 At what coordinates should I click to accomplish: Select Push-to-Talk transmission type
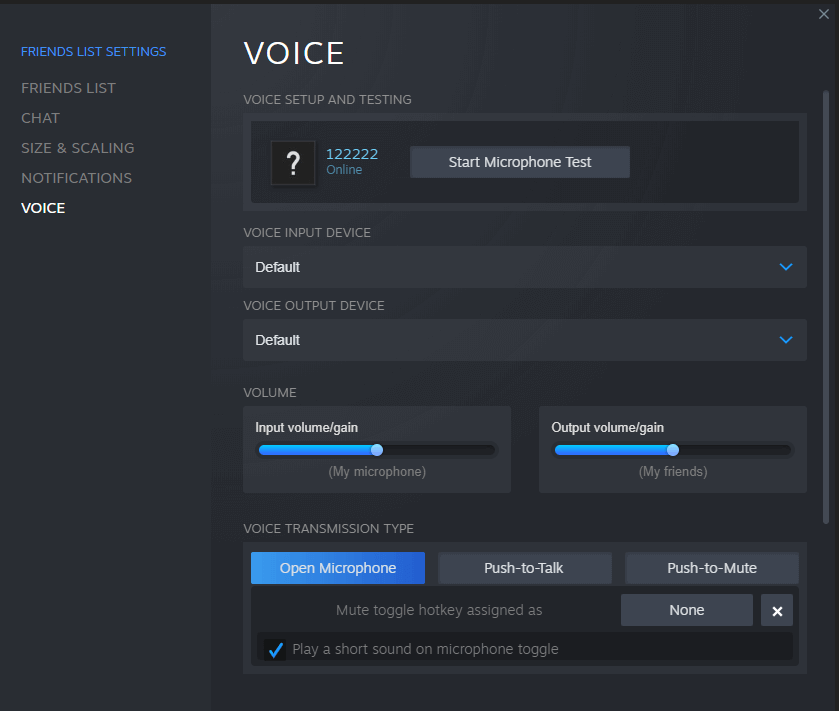[x=524, y=567]
